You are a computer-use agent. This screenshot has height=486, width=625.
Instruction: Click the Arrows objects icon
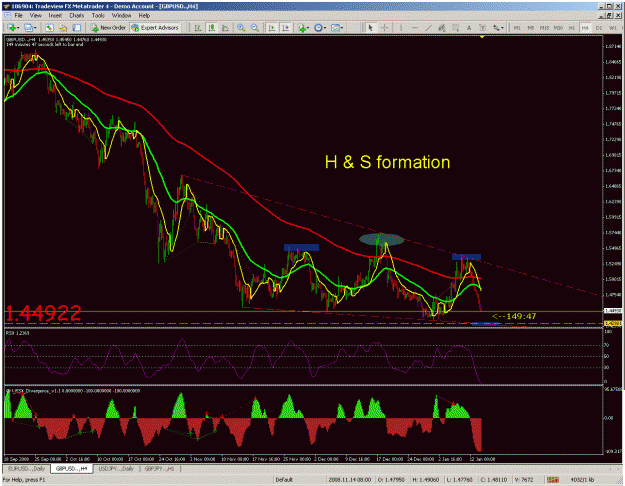coord(496,28)
